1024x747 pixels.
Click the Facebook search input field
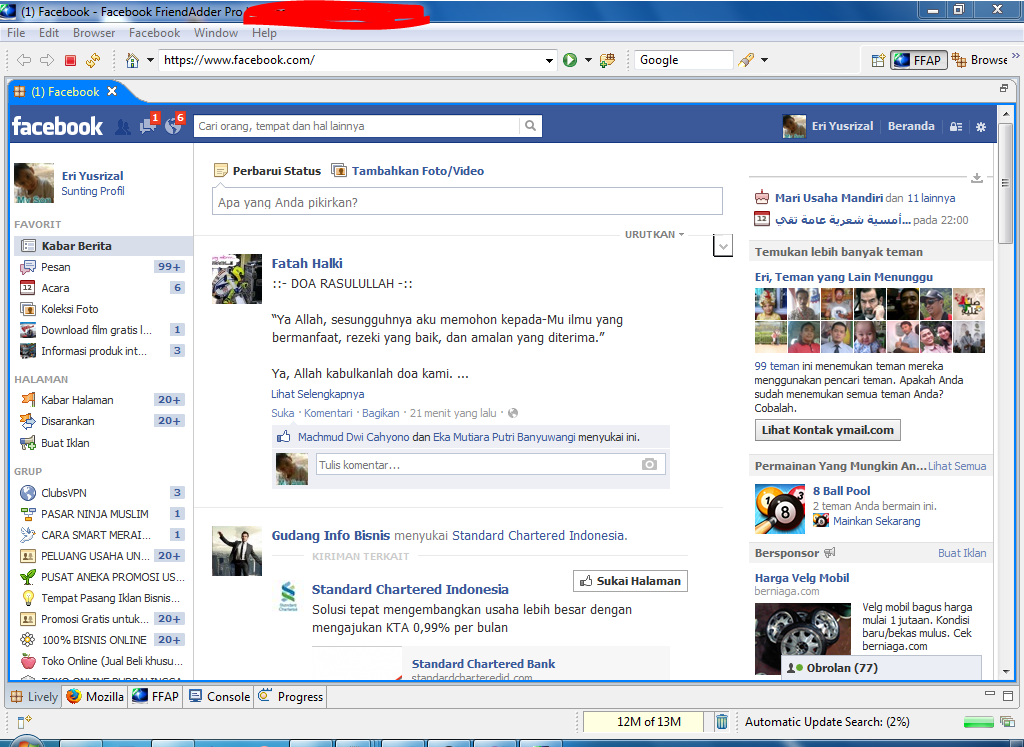coord(356,126)
